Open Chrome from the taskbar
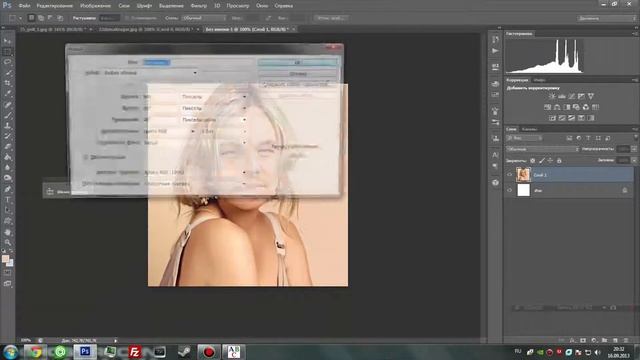Viewport: 640px width, 360px height. coord(35,351)
